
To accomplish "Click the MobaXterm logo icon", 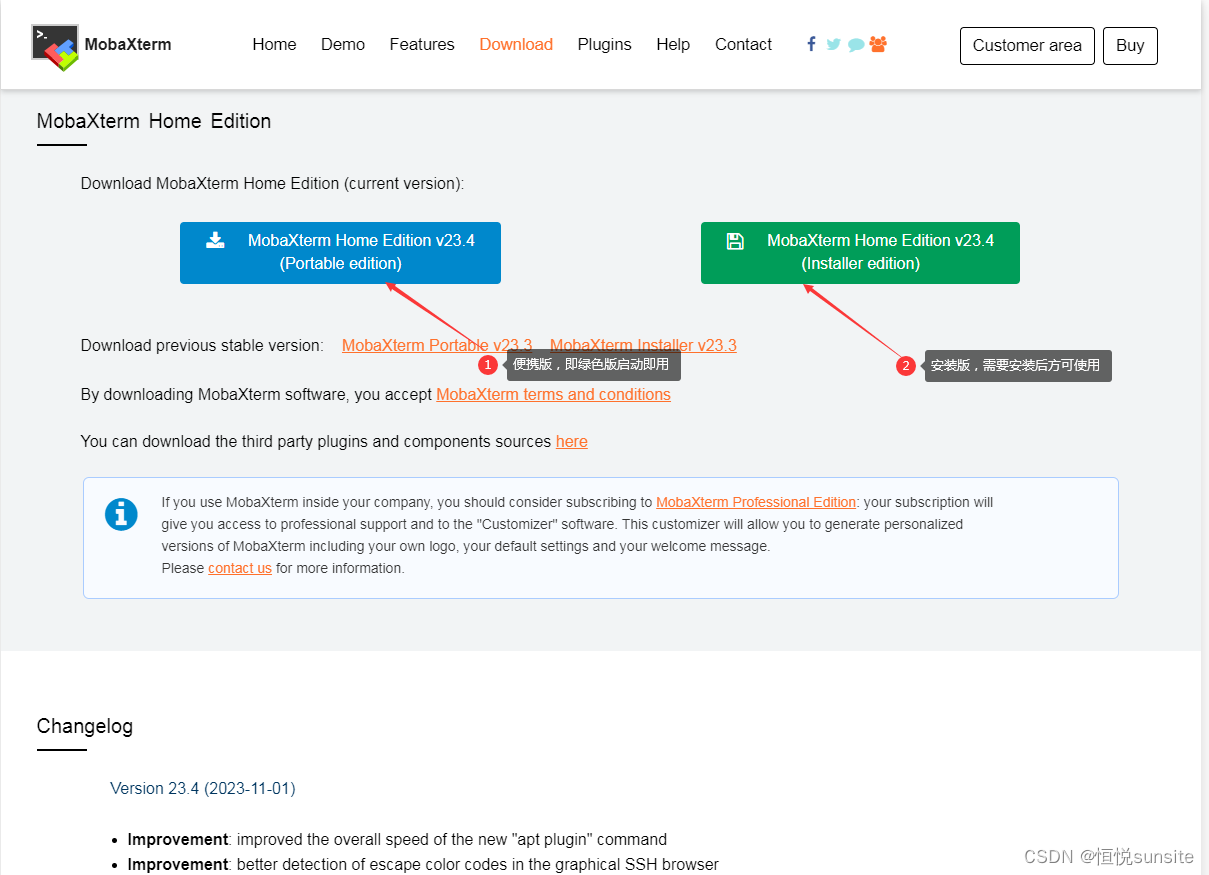I will point(55,47).
